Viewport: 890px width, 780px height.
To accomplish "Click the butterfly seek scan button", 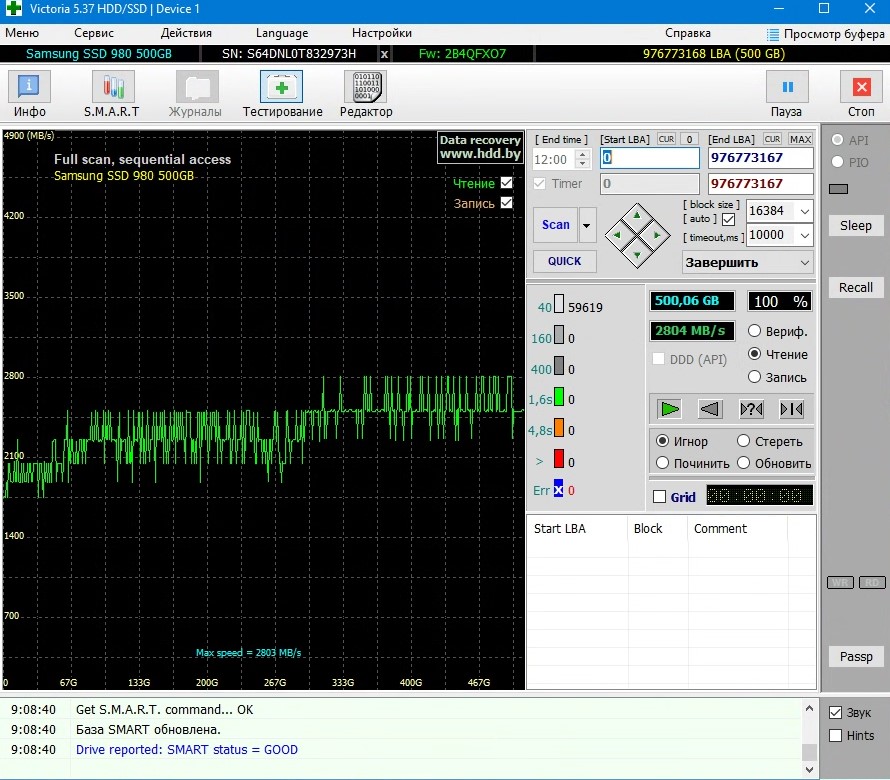I will tap(792, 409).
